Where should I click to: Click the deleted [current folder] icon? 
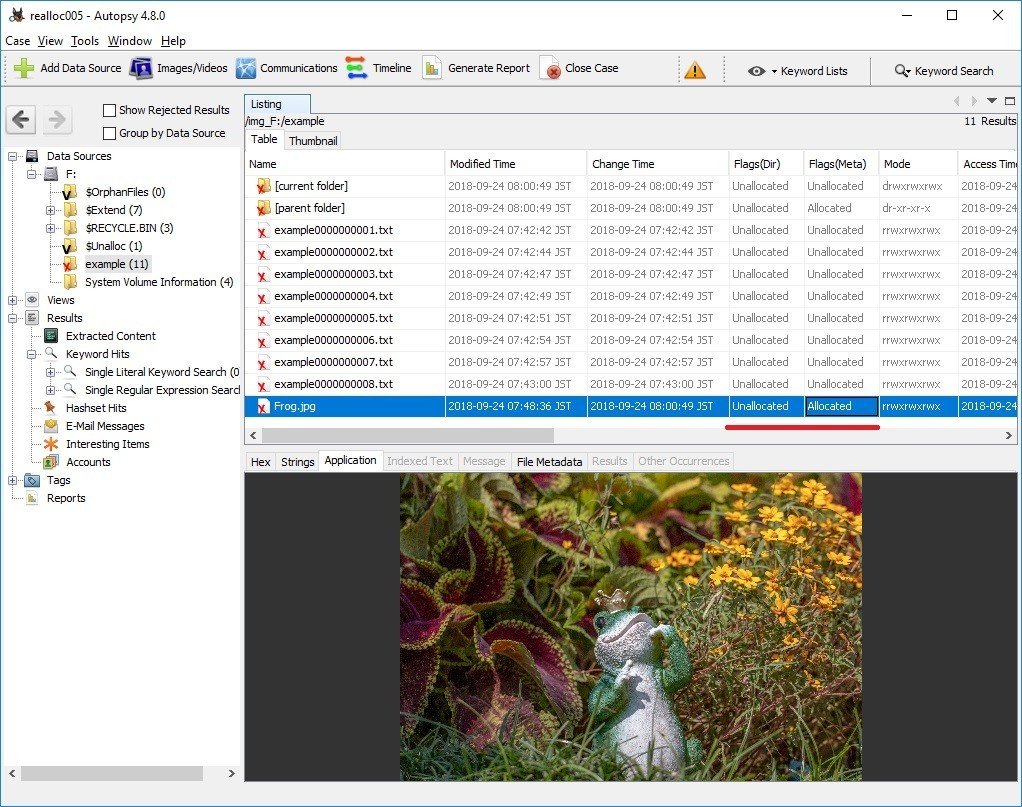263,186
